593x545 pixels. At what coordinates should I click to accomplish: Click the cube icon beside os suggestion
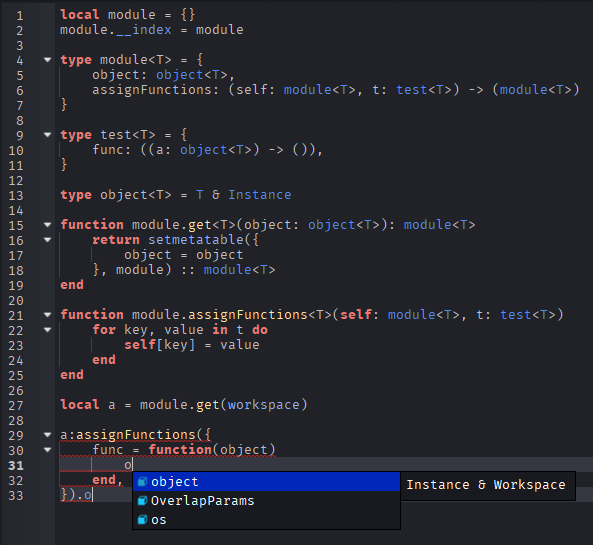(142, 520)
